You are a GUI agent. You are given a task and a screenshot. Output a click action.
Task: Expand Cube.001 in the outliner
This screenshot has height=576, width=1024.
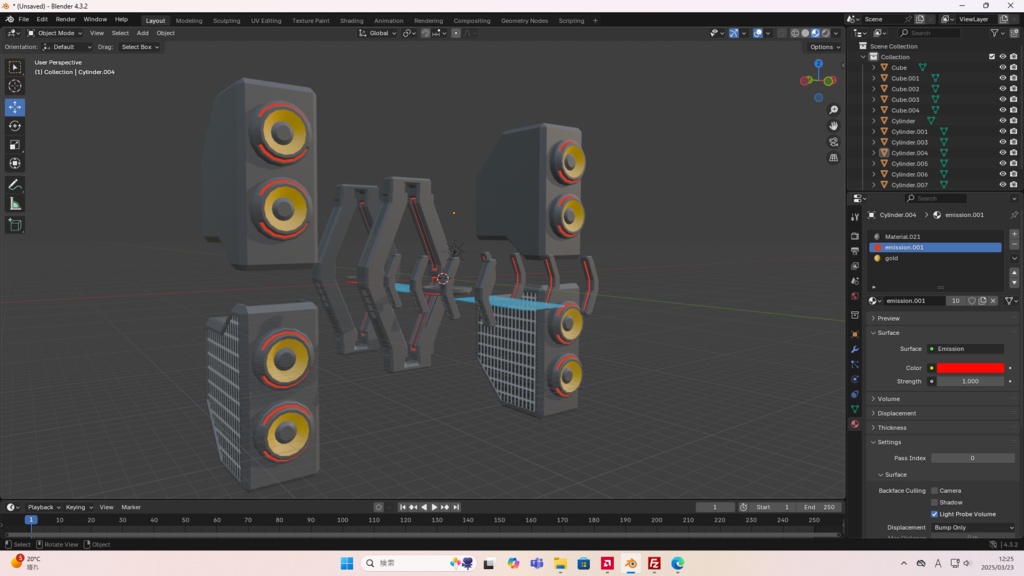[874, 78]
